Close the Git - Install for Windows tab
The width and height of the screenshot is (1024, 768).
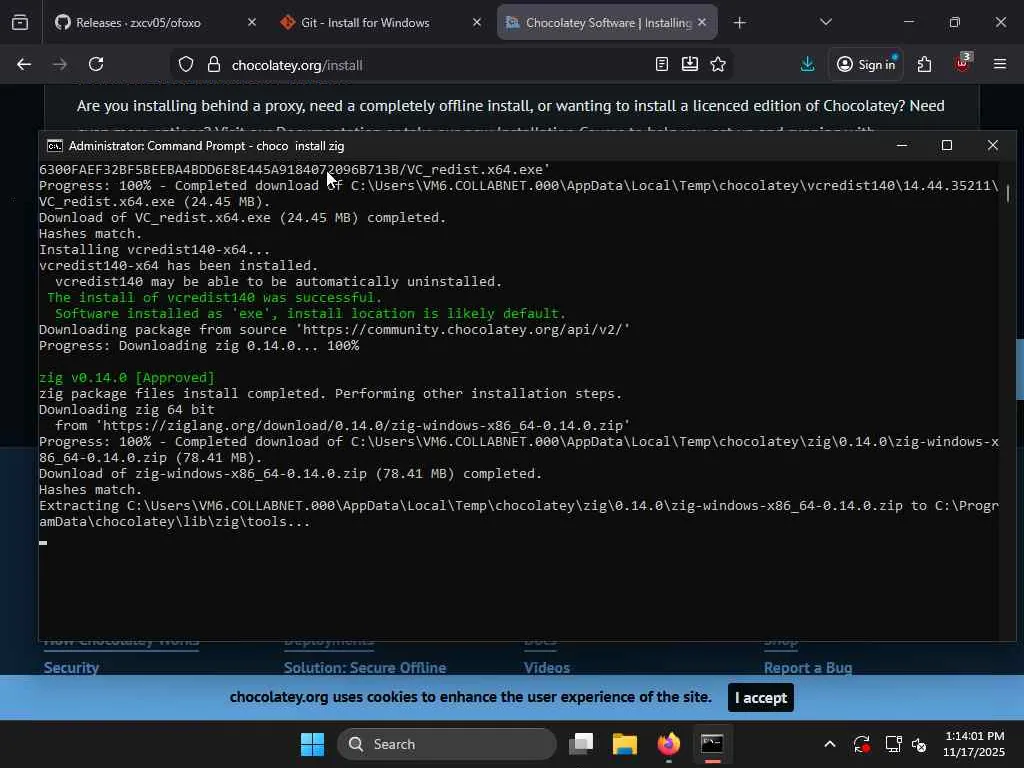[x=477, y=23]
